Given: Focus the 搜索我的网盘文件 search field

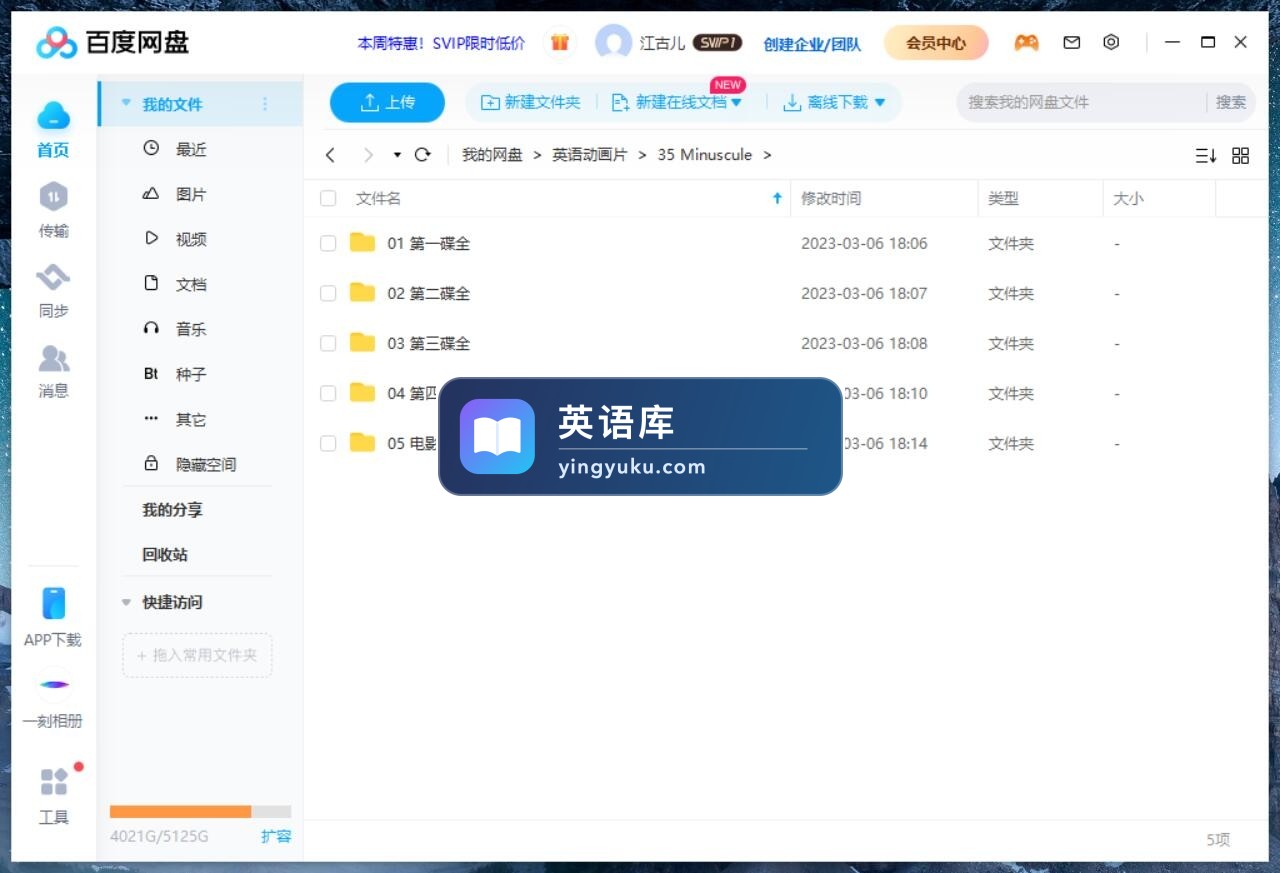Looking at the screenshot, I should 1080,102.
